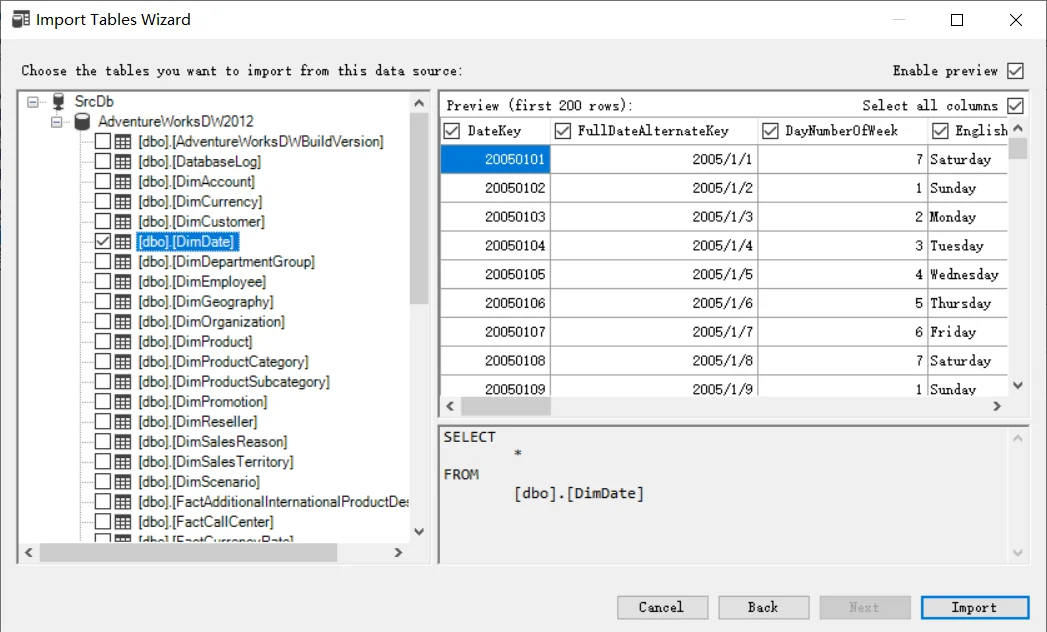
Task: Maximize the Import Tables Wizard window
Action: [957, 20]
